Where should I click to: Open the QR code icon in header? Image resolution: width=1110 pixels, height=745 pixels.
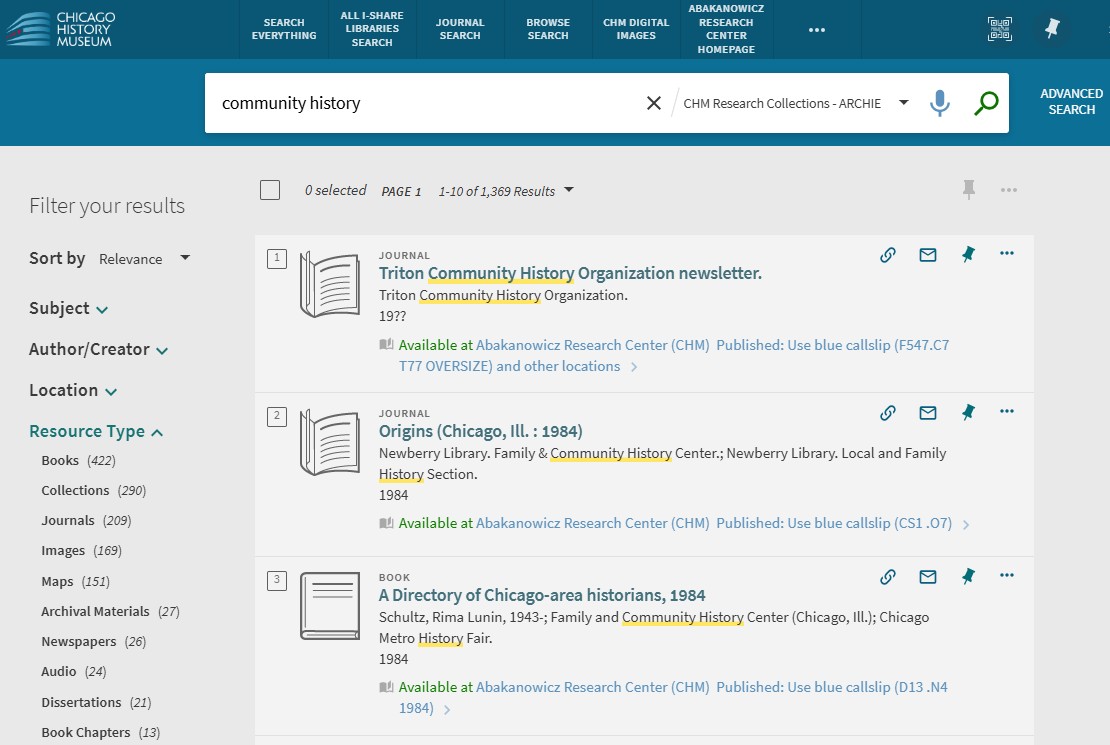pyautogui.click(x=1000, y=29)
